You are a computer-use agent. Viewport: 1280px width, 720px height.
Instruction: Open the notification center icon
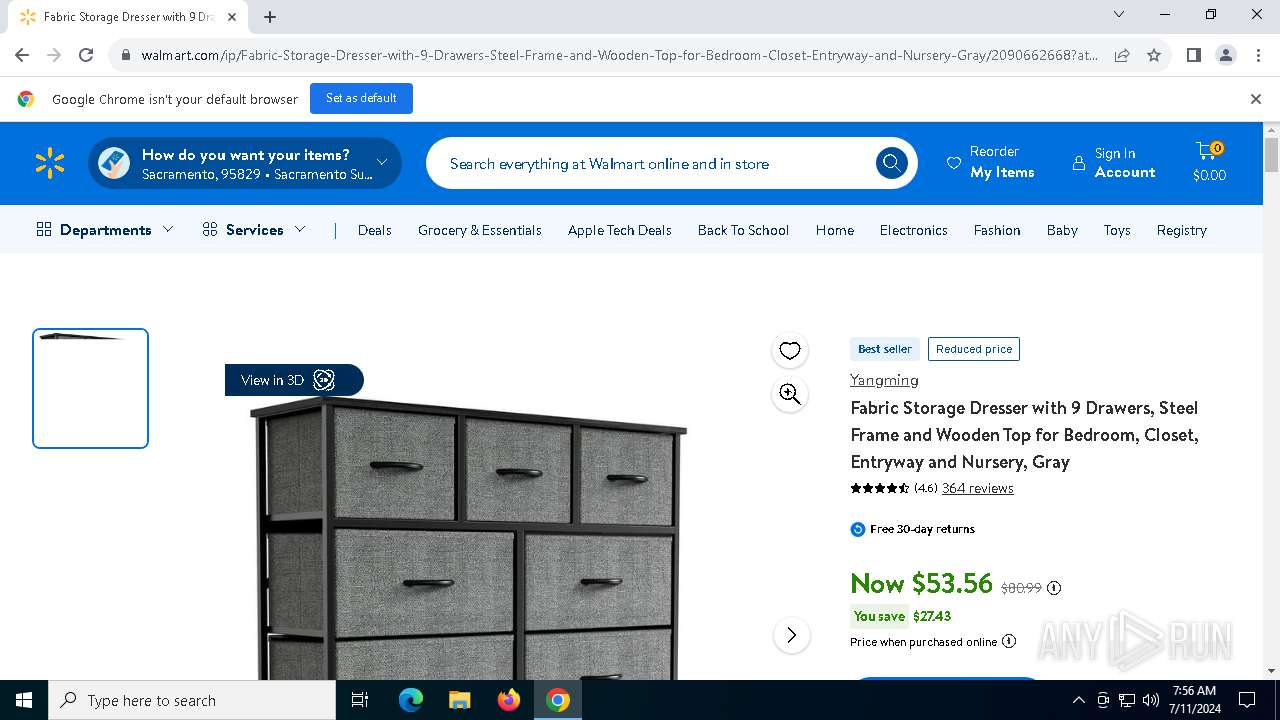coord(1247,700)
